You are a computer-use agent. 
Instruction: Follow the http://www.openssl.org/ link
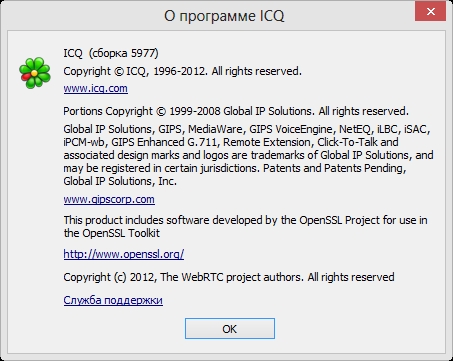click(x=124, y=254)
